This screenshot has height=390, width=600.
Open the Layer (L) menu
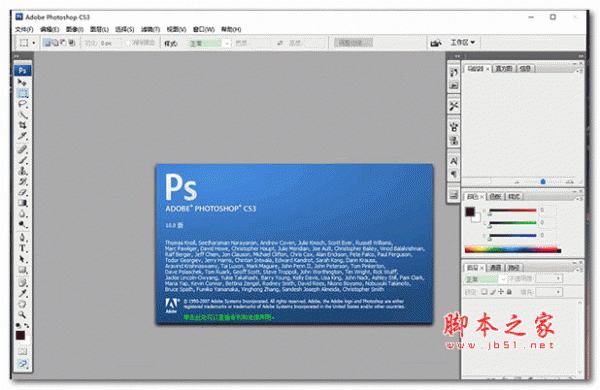point(99,29)
